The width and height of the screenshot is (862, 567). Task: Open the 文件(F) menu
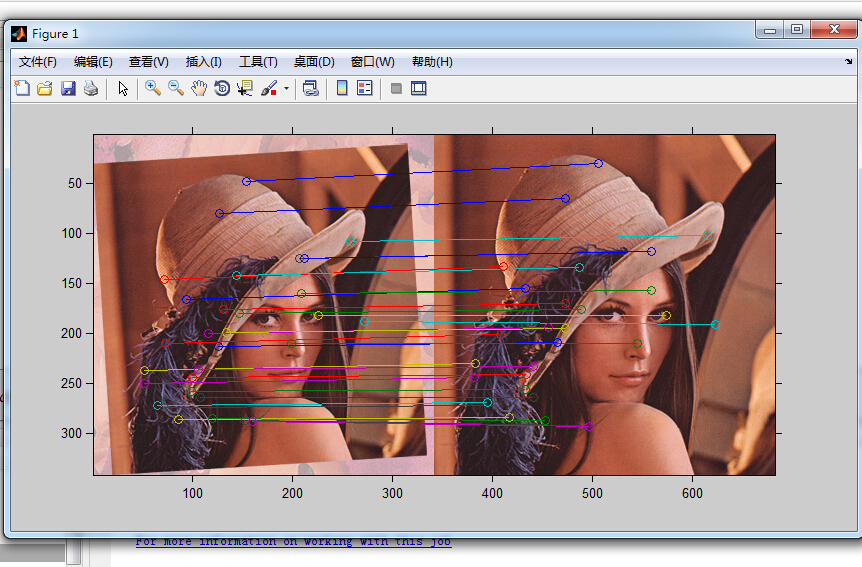coord(38,62)
